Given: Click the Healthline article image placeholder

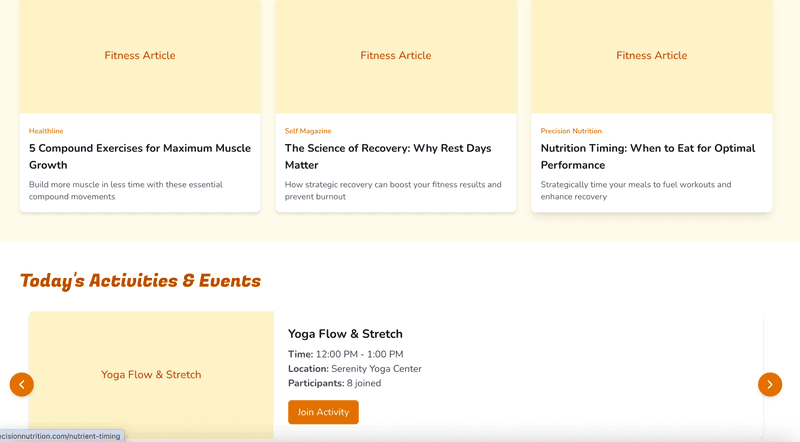Looking at the screenshot, I should (140, 56).
